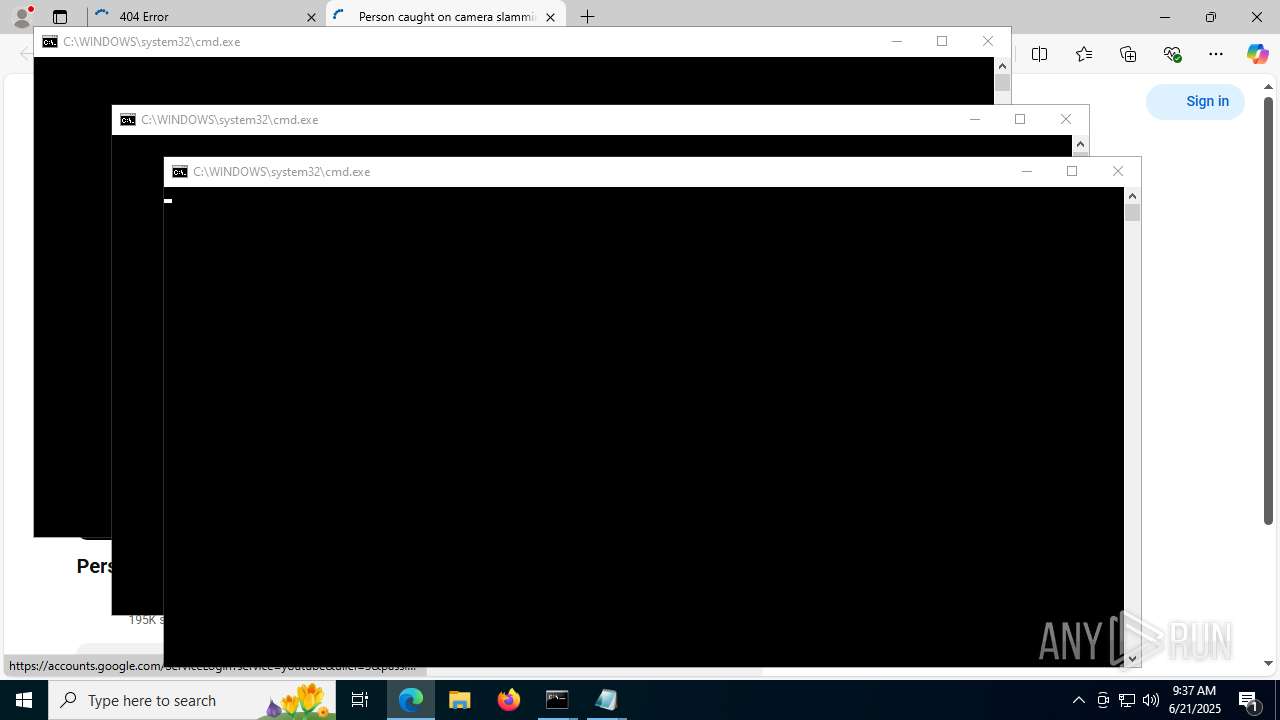Screen dimensions: 1280x720
Task: Click the front cmd window scroll up arrow
Action: pyautogui.click(x=1132, y=196)
